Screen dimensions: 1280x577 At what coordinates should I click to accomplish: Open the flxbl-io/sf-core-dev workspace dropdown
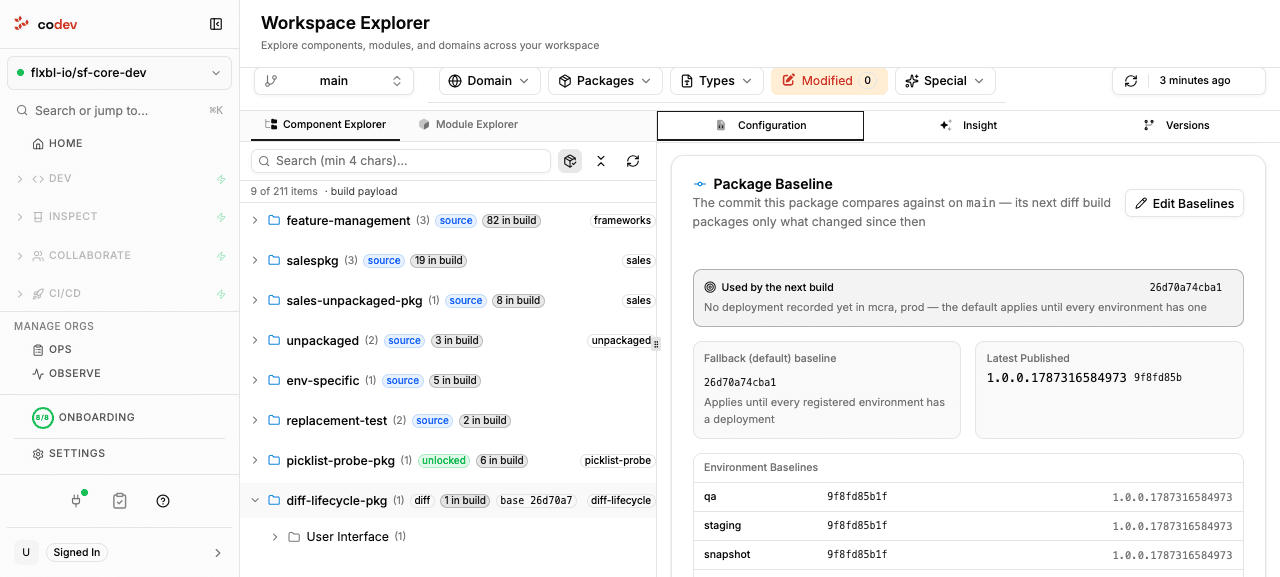click(x=119, y=73)
